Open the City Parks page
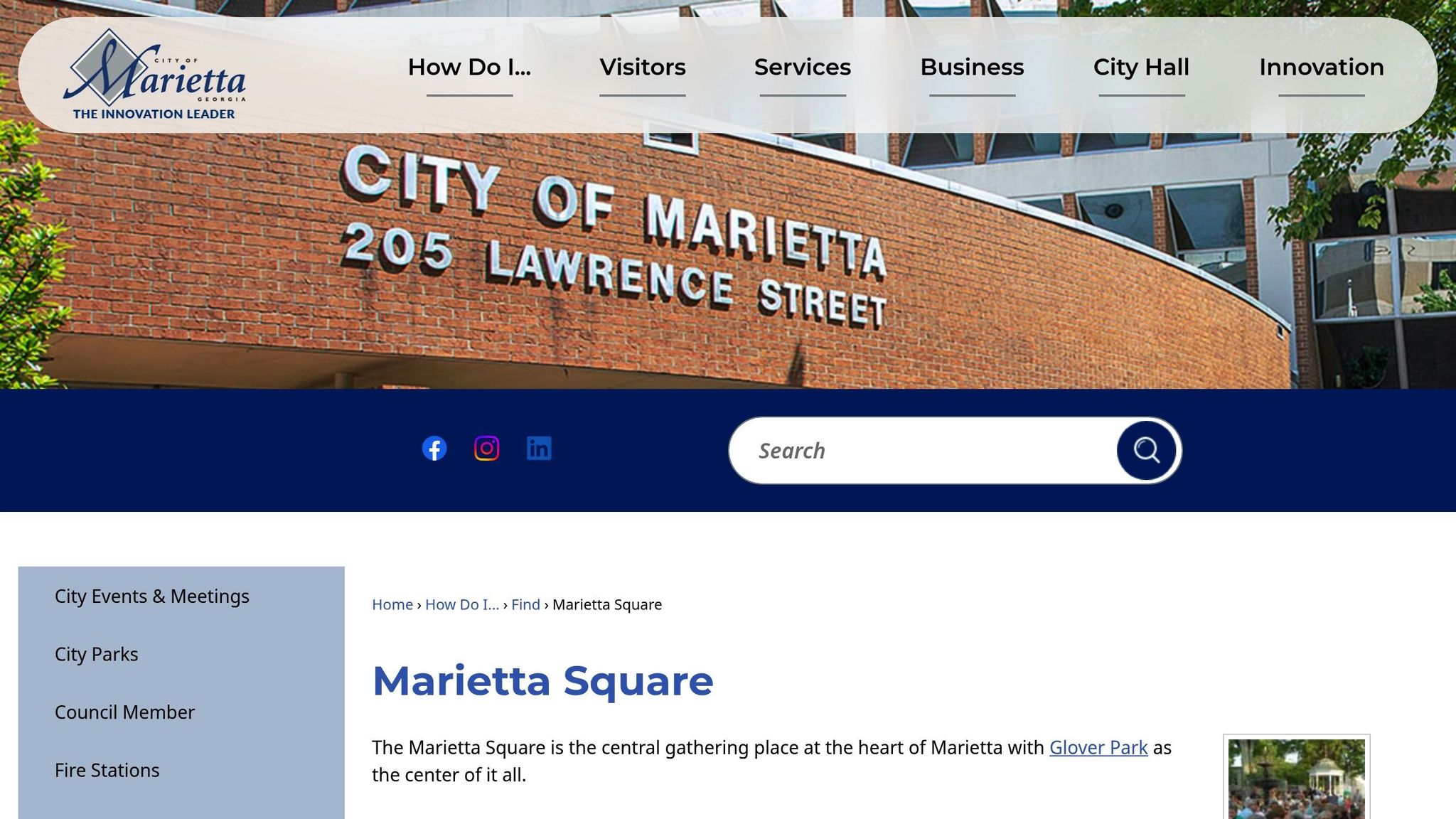 point(96,653)
